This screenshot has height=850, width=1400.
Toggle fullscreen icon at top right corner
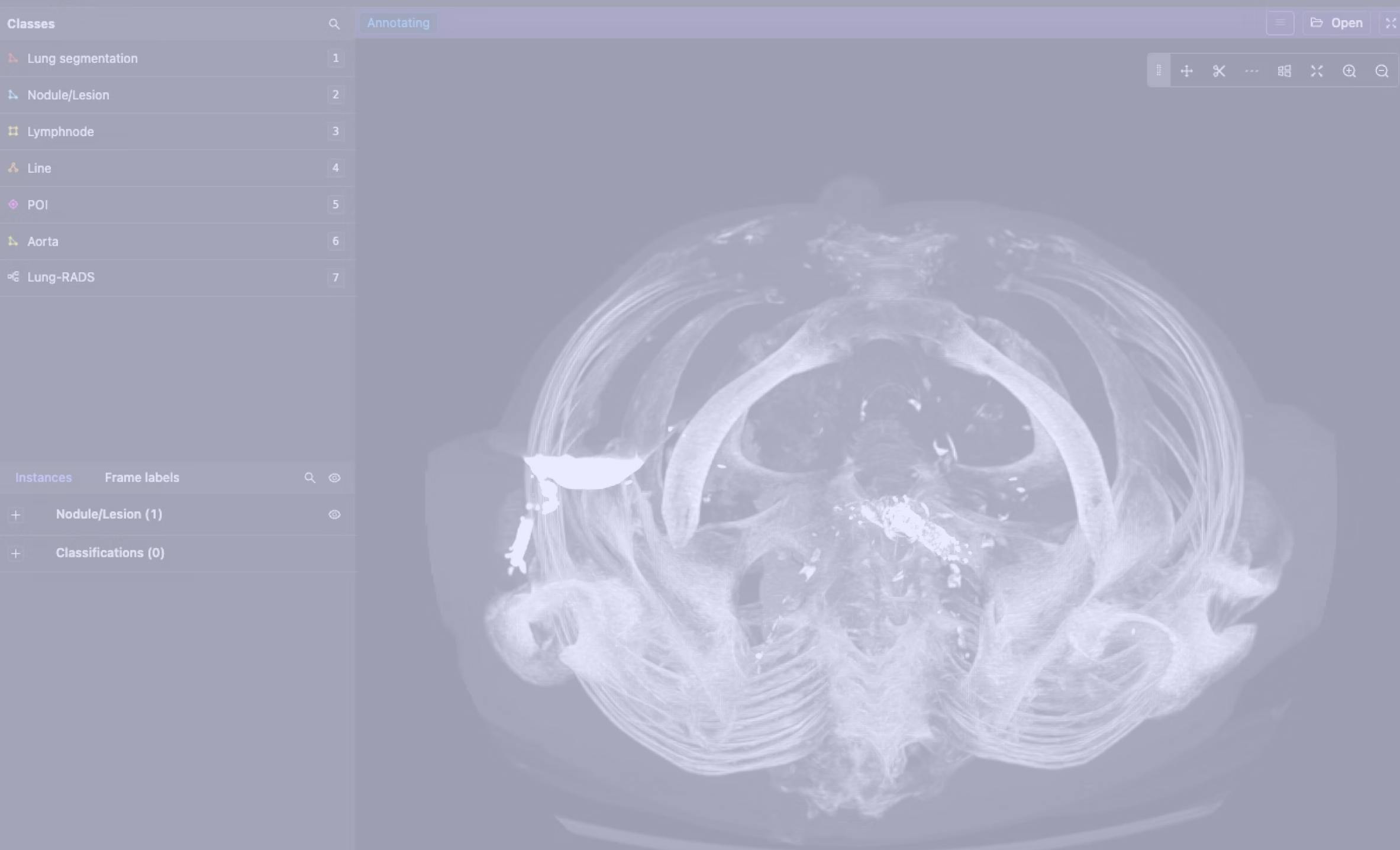click(x=1391, y=23)
